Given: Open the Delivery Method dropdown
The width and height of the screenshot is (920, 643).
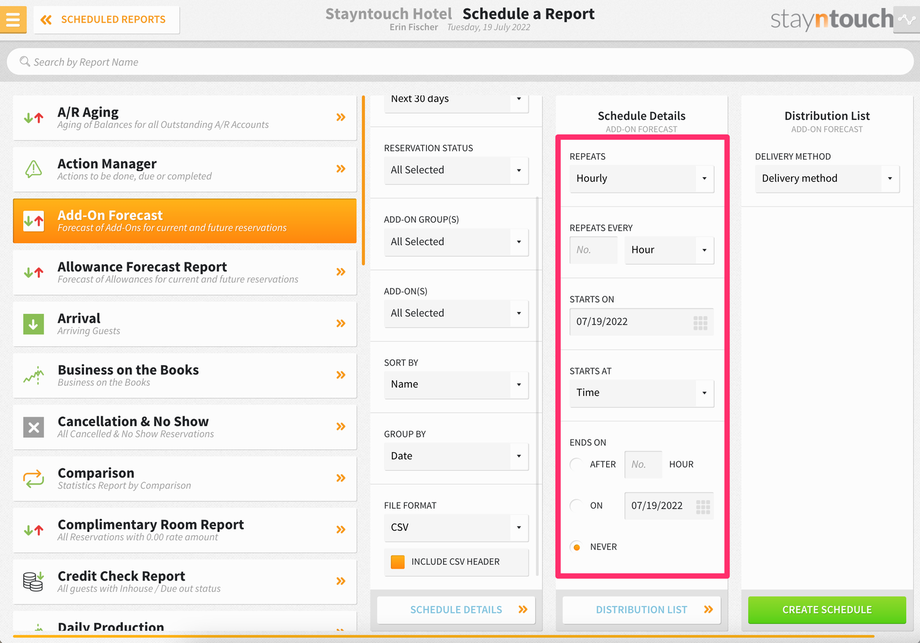Looking at the screenshot, I should tap(827, 178).
